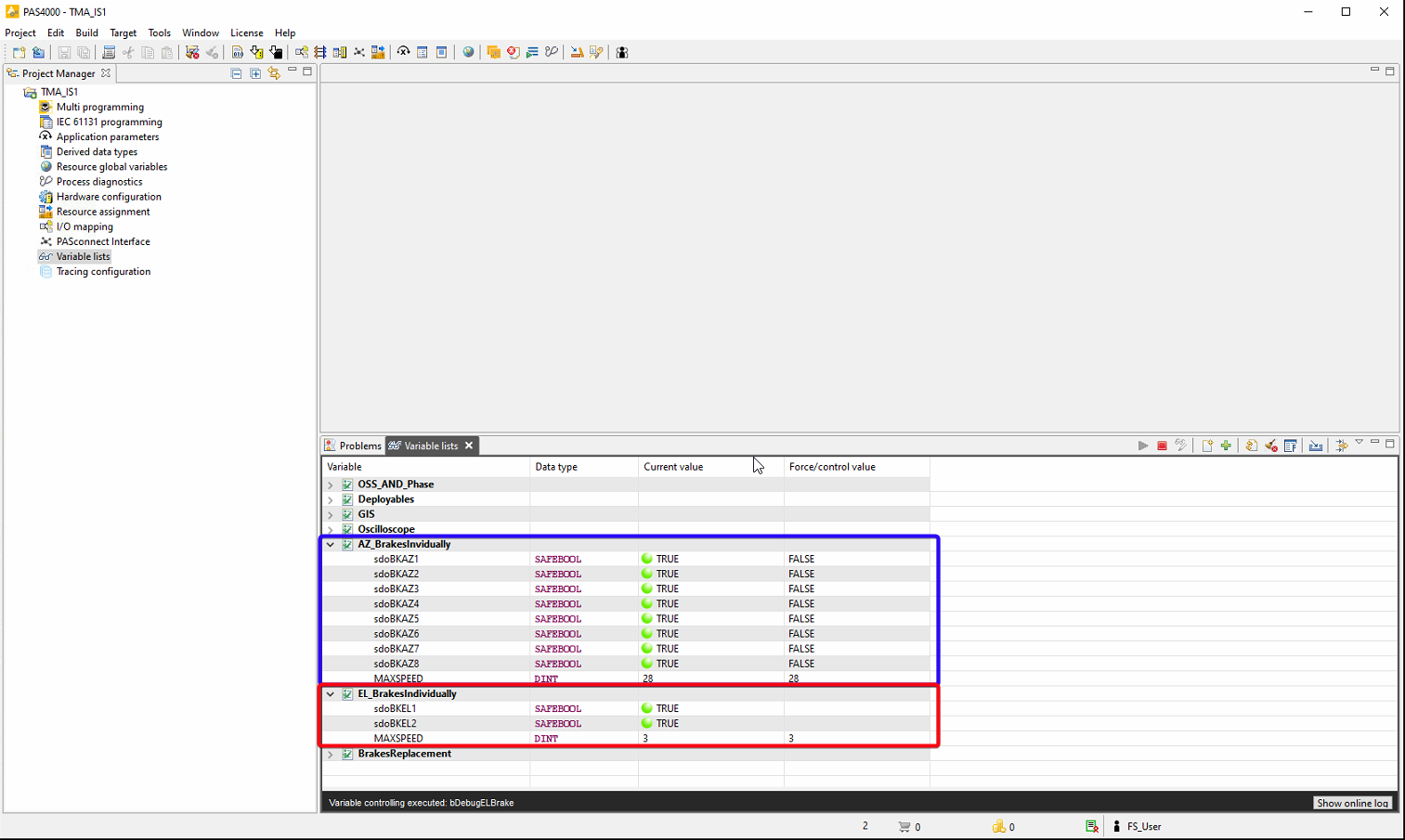Click collapse all icon in Project Manager
Screen dimensions: 1405x840
[236, 73]
